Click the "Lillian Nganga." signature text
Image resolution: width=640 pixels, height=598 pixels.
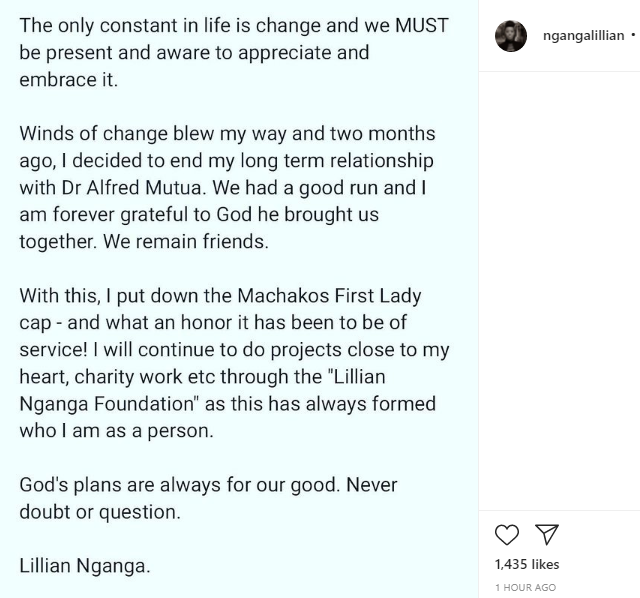(85, 566)
